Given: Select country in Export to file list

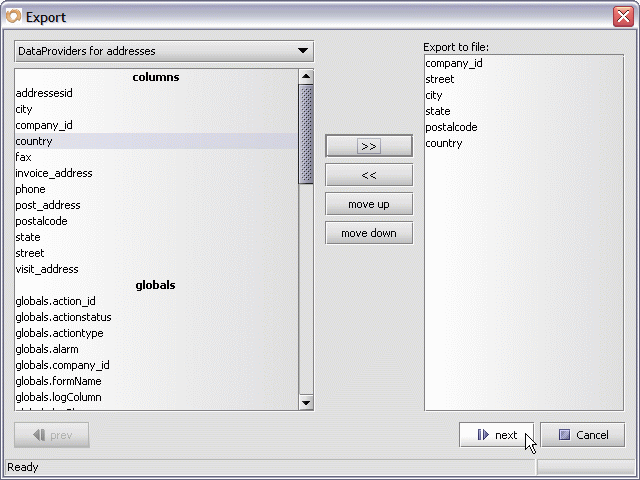Looking at the screenshot, I should click(444, 143).
